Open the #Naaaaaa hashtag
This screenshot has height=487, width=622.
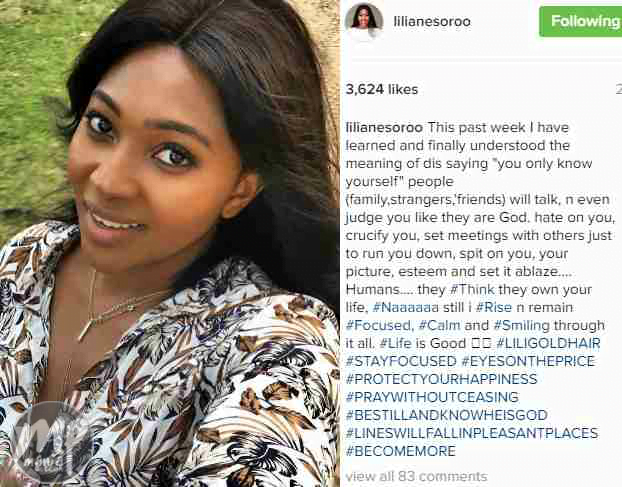coord(406,308)
